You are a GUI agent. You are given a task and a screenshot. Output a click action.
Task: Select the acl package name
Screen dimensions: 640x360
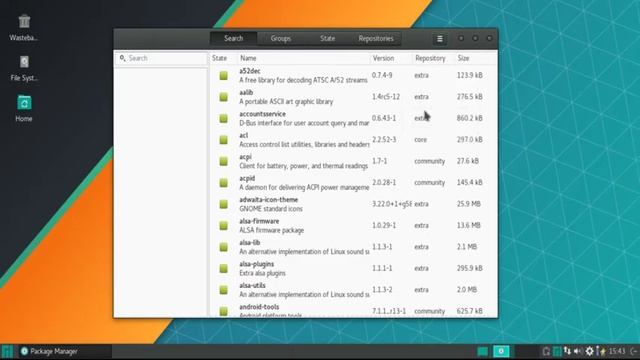pyautogui.click(x=243, y=136)
